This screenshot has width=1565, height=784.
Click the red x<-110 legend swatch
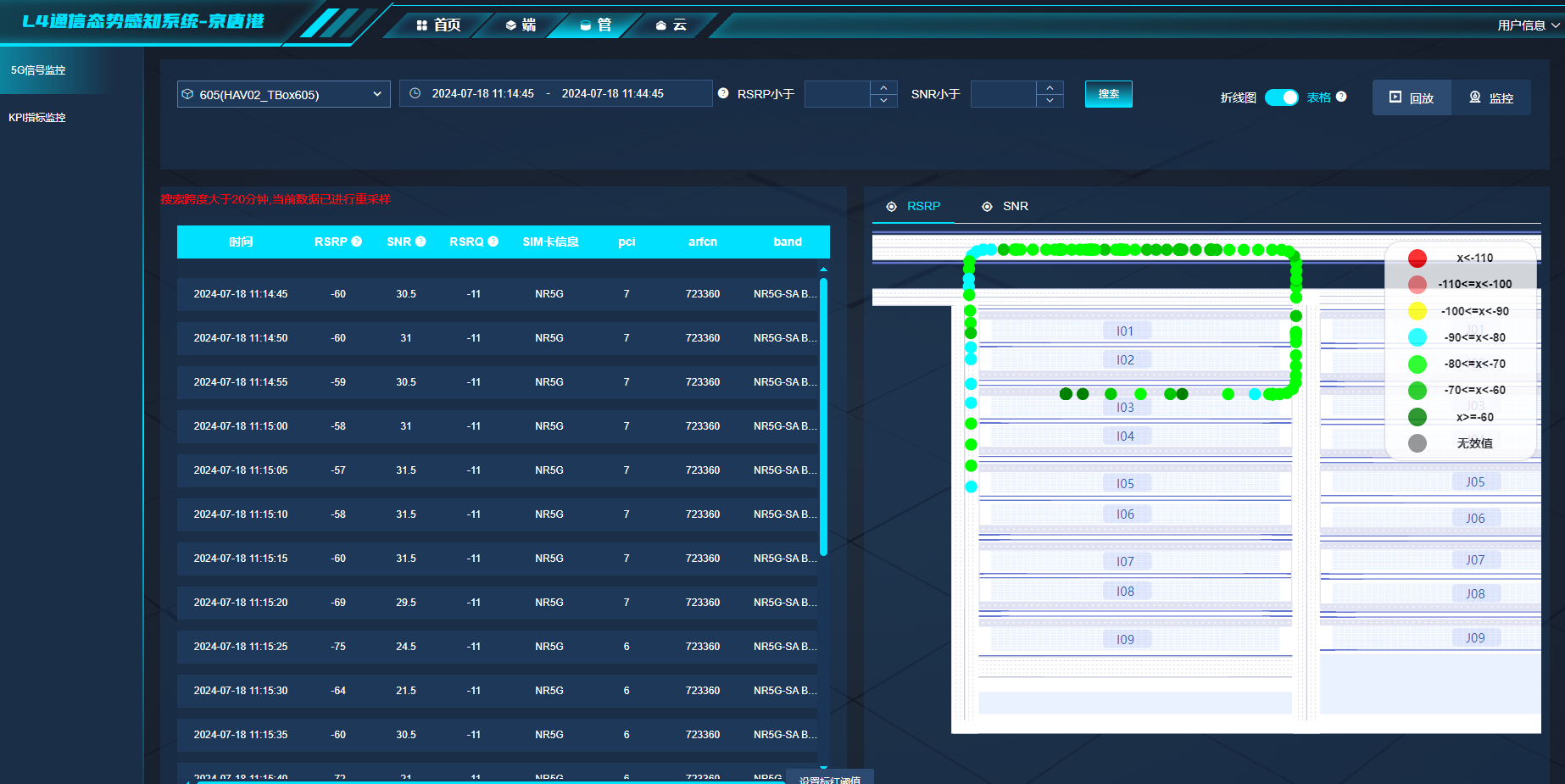[x=1417, y=258]
